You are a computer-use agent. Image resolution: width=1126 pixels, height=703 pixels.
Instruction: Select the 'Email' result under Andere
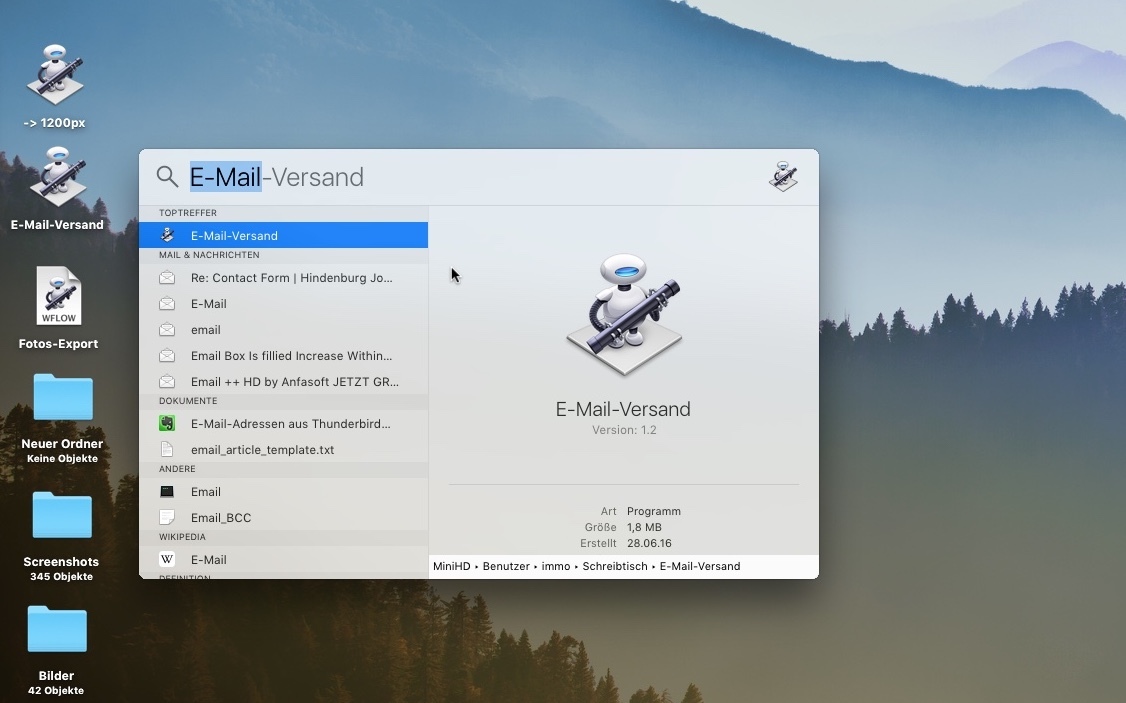coord(284,492)
